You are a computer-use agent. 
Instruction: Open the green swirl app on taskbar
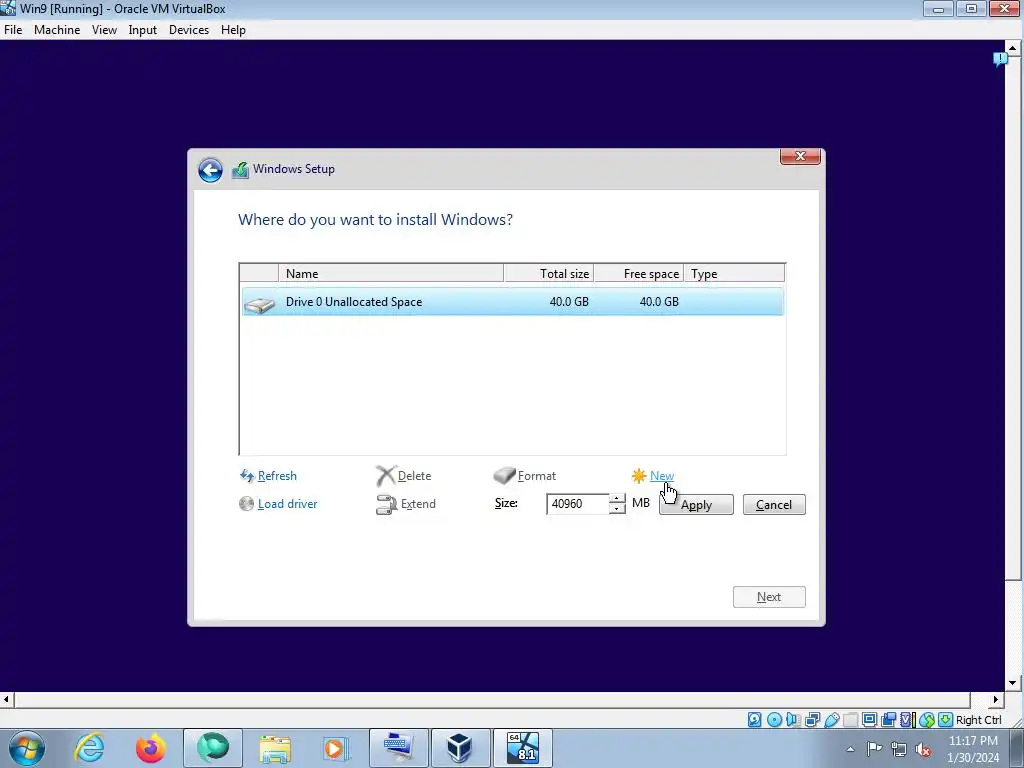point(213,748)
